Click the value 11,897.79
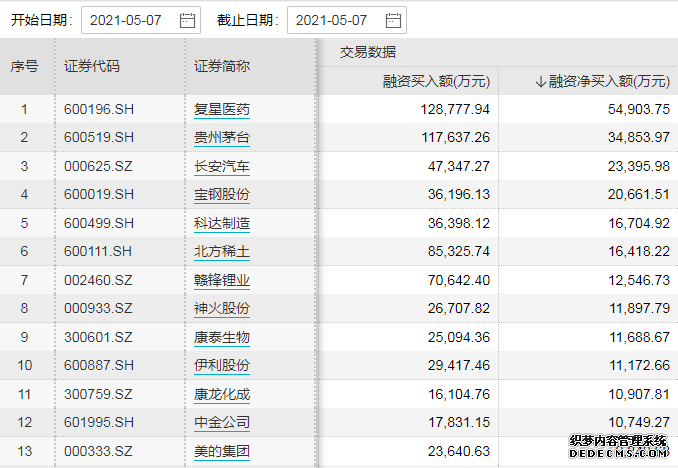Image resolution: width=678 pixels, height=468 pixels. [x=640, y=308]
